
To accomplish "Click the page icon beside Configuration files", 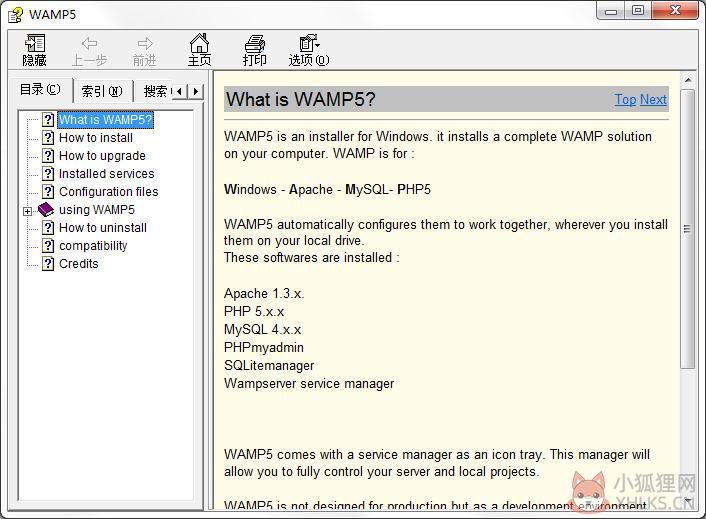I will click(48, 191).
